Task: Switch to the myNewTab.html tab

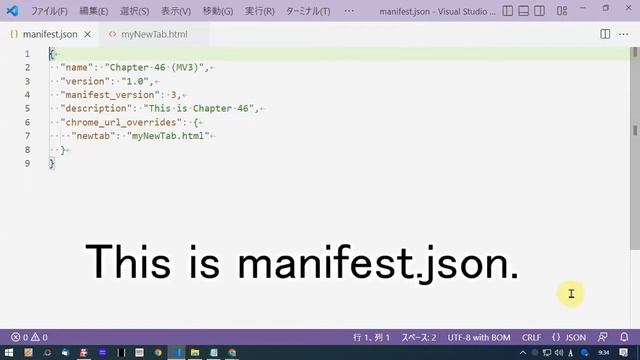Action: (x=154, y=34)
